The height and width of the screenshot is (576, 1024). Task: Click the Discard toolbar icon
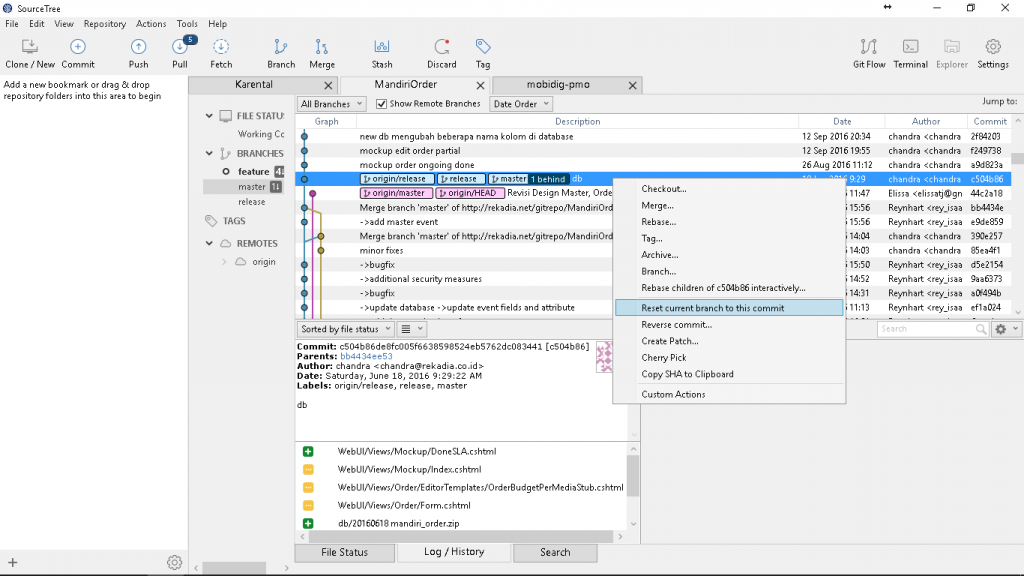(441, 53)
